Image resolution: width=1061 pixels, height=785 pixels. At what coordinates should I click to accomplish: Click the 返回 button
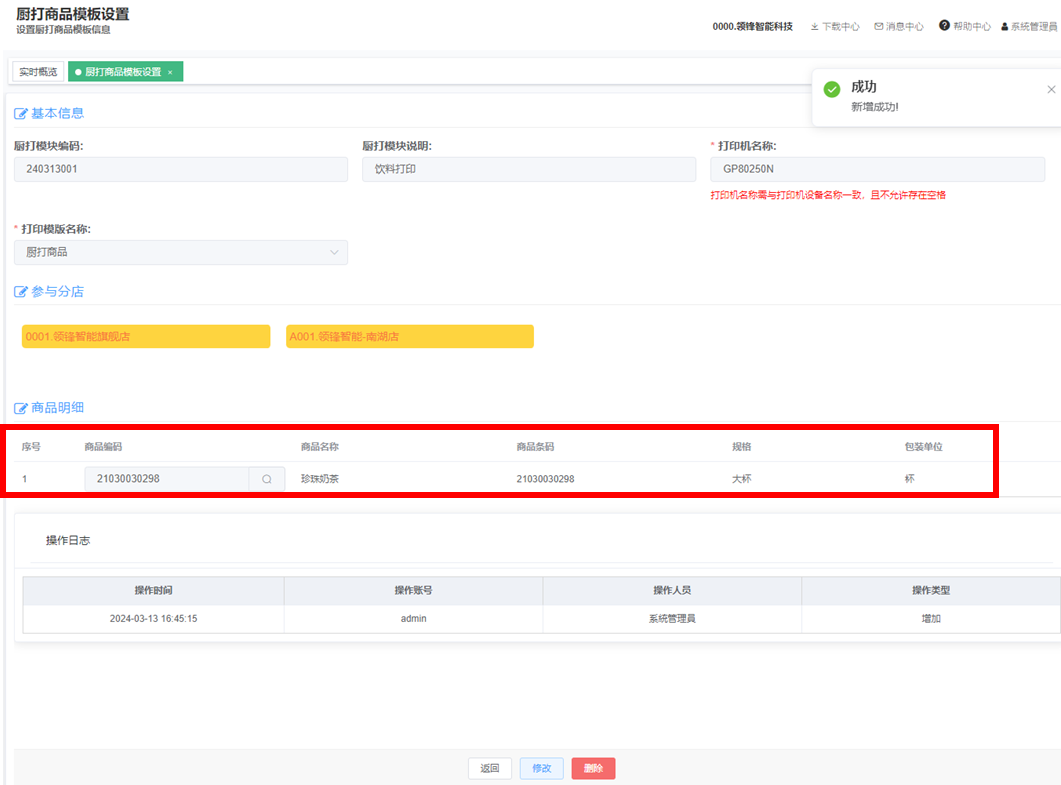pyautogui.click(x=489, y=768)
